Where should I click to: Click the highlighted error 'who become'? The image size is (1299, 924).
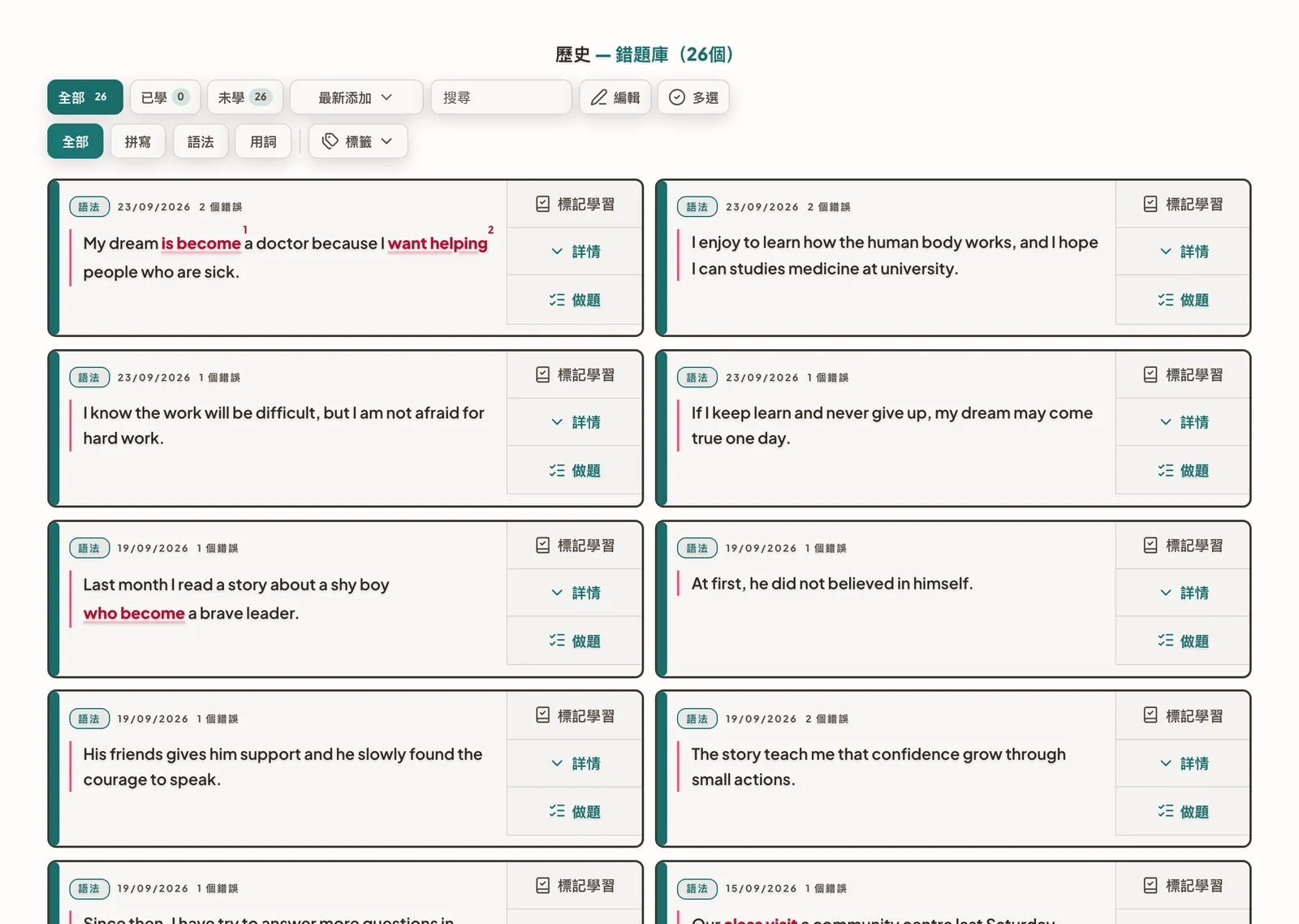(134, 613)
